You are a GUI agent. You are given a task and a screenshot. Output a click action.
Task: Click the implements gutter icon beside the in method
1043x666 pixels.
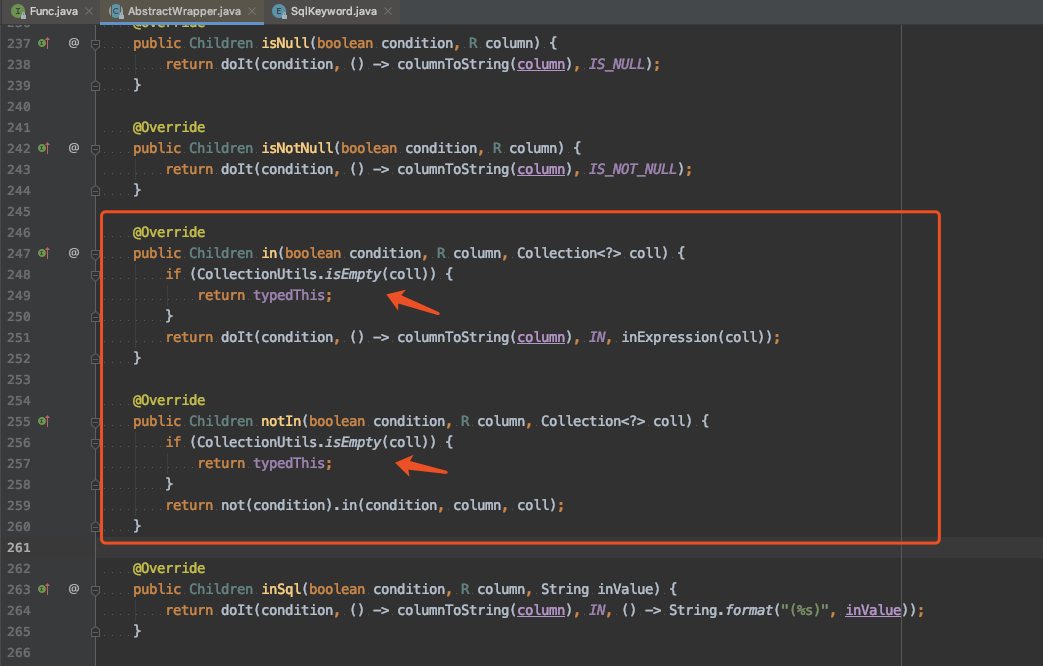tap(43, 253)
